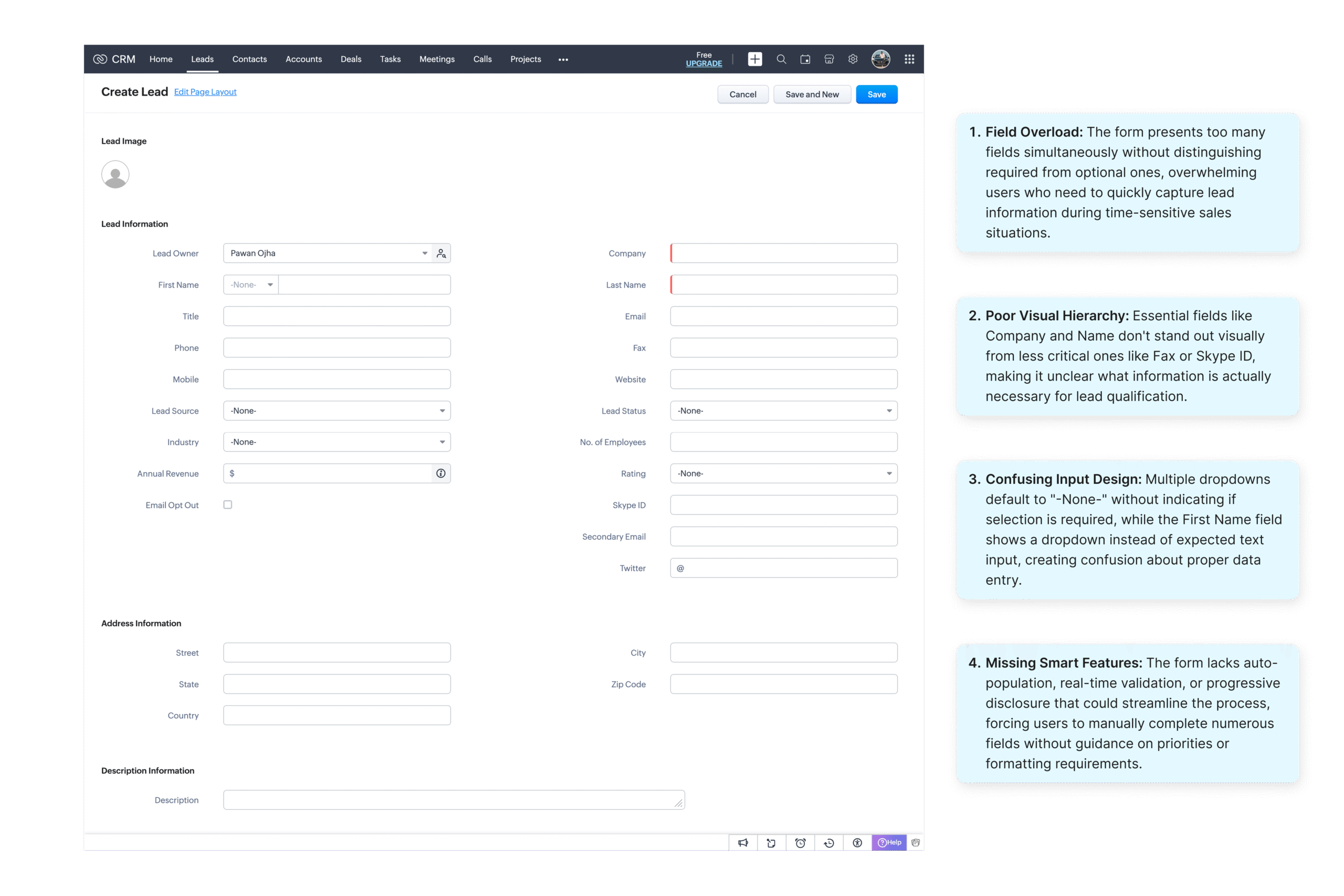Viewport: 1344px width, 896px height.
Task: Expand the Lead Status dropdown
Action: pyautogui.click(x=783, y=410)
